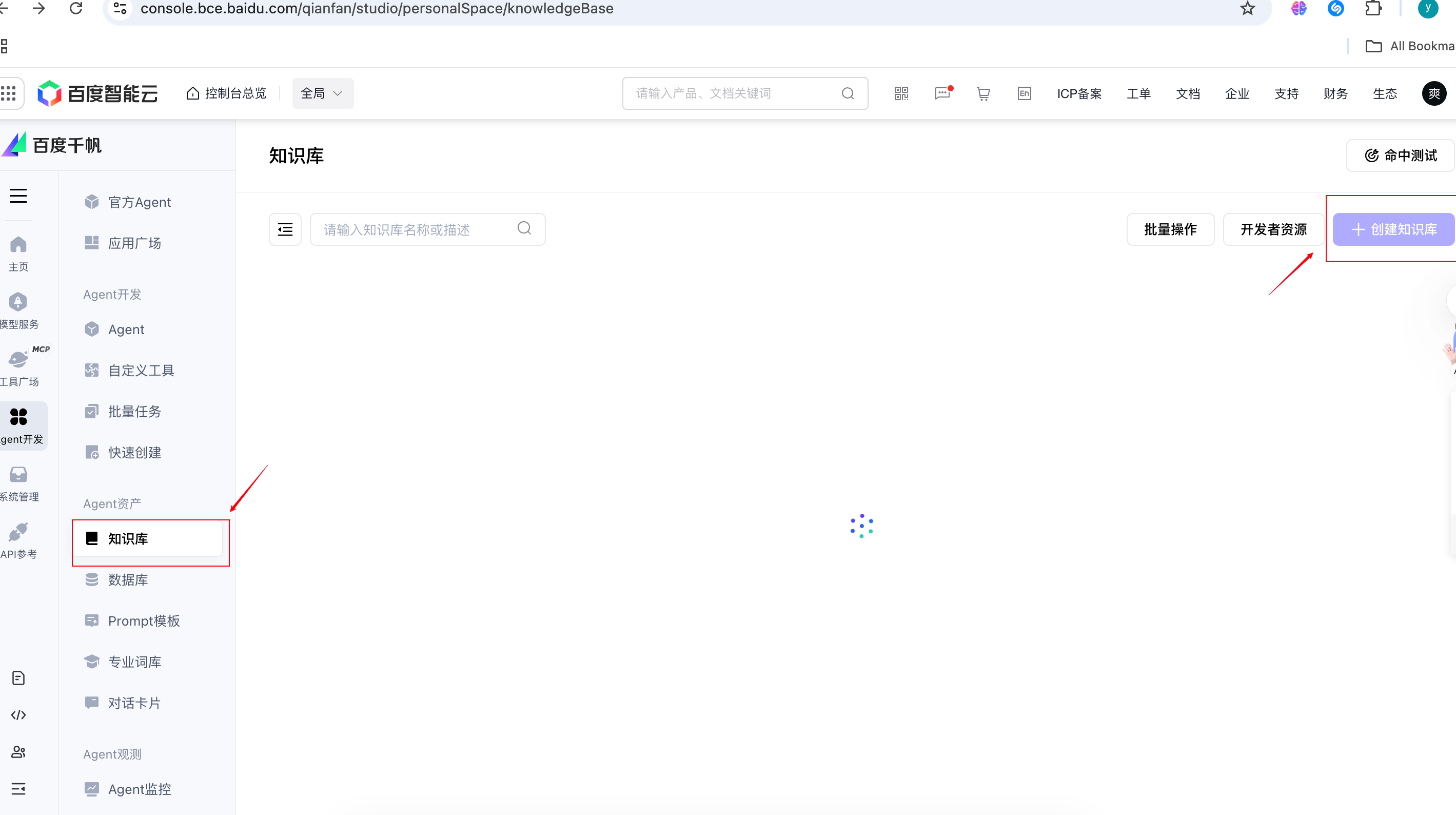Switch language with the En icon
This screenshot has height=815, width=1456.
1024,93
